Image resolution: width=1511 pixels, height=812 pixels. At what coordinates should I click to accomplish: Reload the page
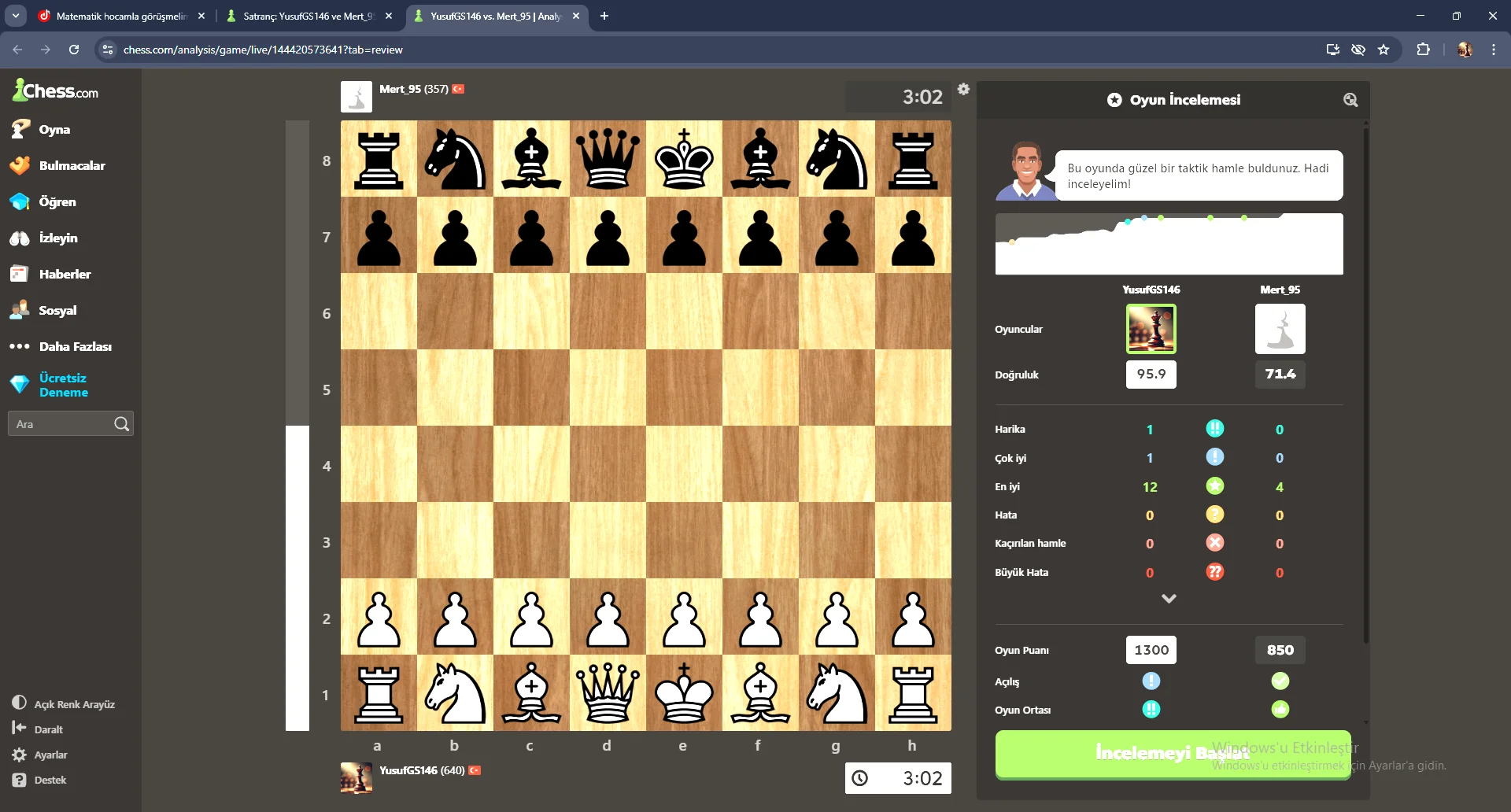(74, 50)
